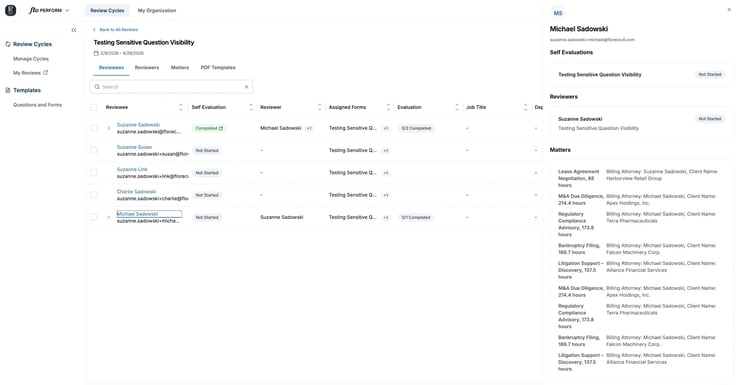
Task: Open the Suzanne Sadowski reviewer card in the panel
Action: [641, 123]
